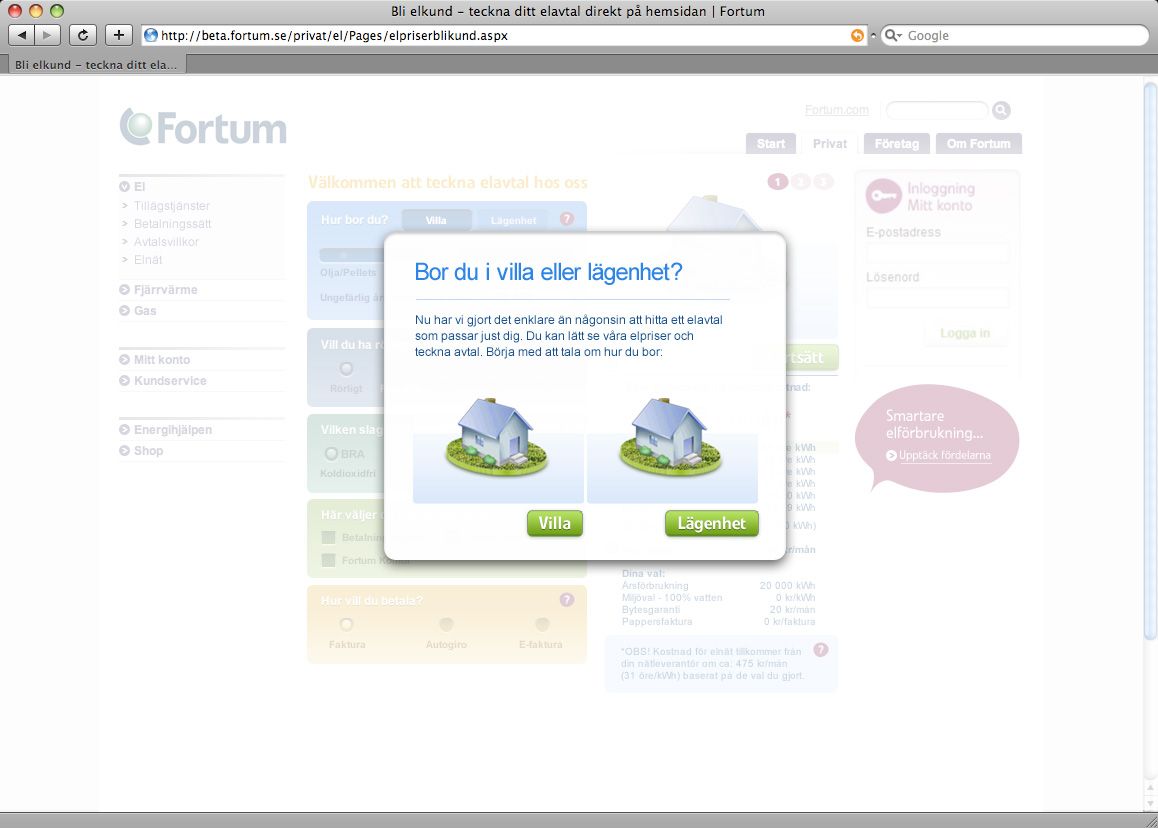Image resolution: width=1158 pixels, height=828 pixels.
Task: Select the Rörligt radio button
Action: (346, 369)
